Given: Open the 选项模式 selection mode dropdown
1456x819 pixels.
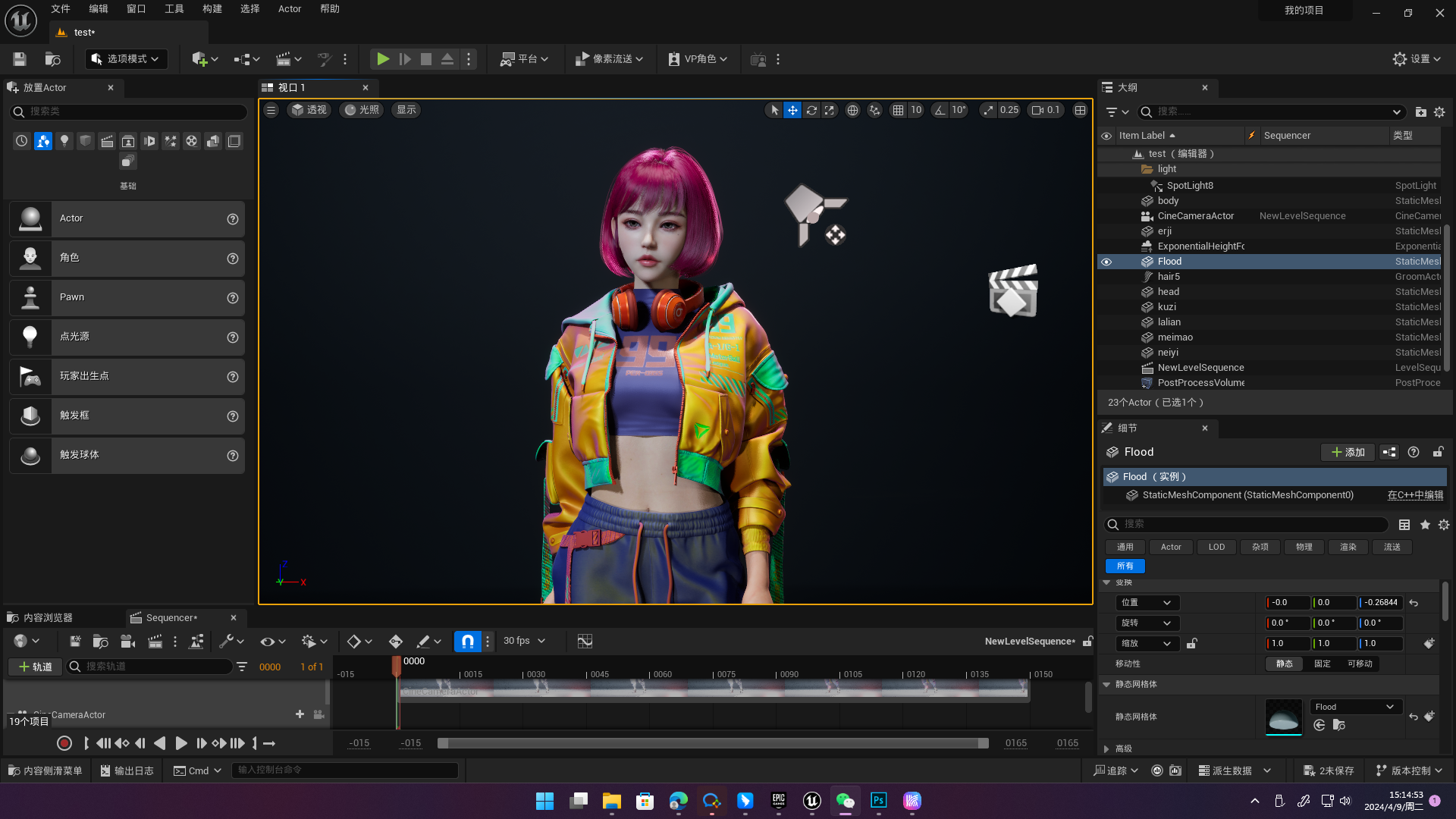Looking at the screenshot, I should tap(126, 58).
